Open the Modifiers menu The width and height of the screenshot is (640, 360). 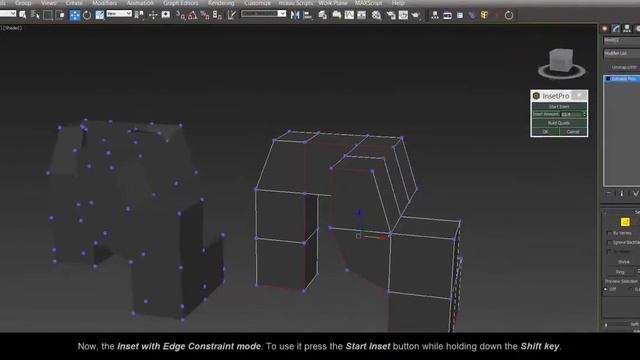(104, 3)
